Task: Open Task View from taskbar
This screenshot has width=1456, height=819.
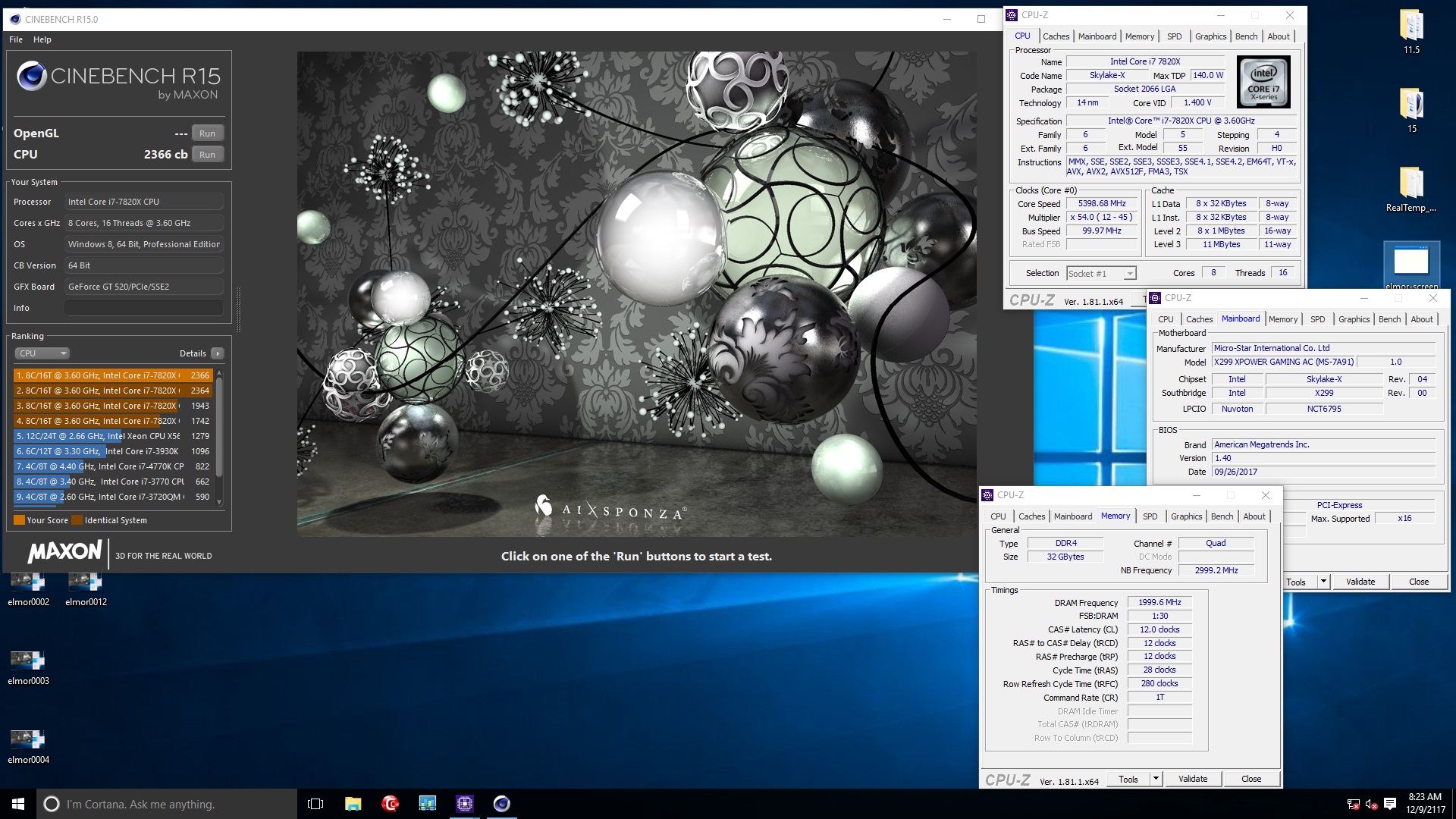Action: [x=315, y=804]
